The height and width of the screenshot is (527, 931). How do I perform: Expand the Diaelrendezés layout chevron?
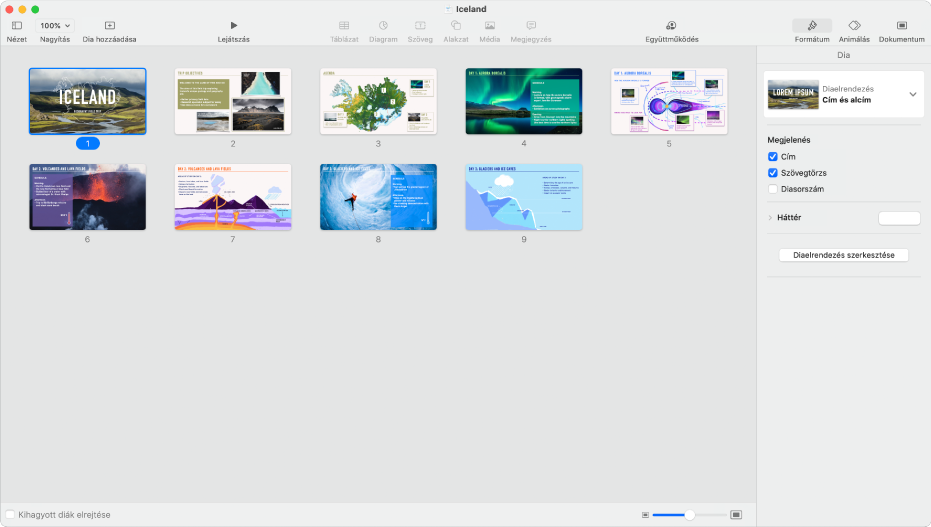913,94
